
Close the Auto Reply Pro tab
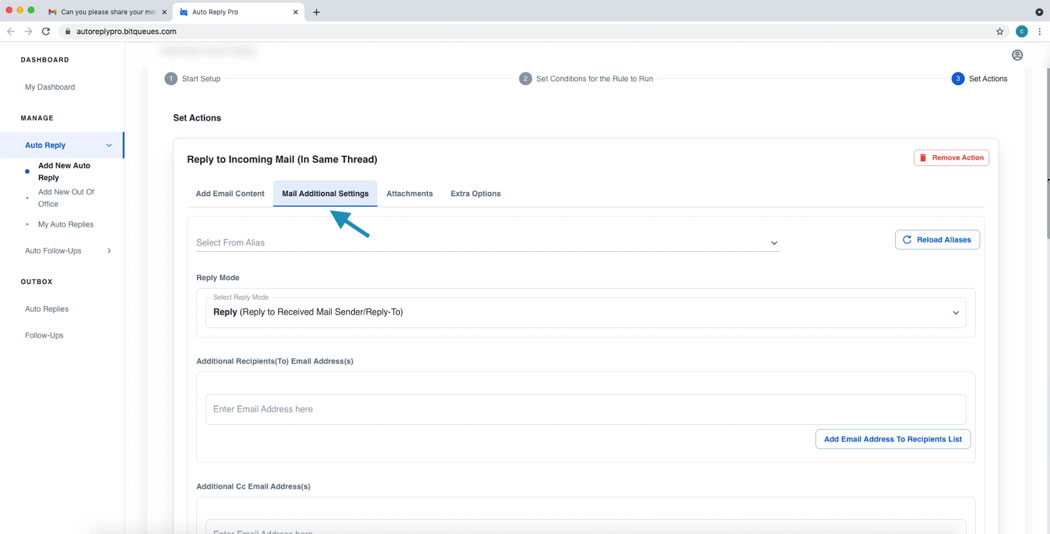[296, 12]
